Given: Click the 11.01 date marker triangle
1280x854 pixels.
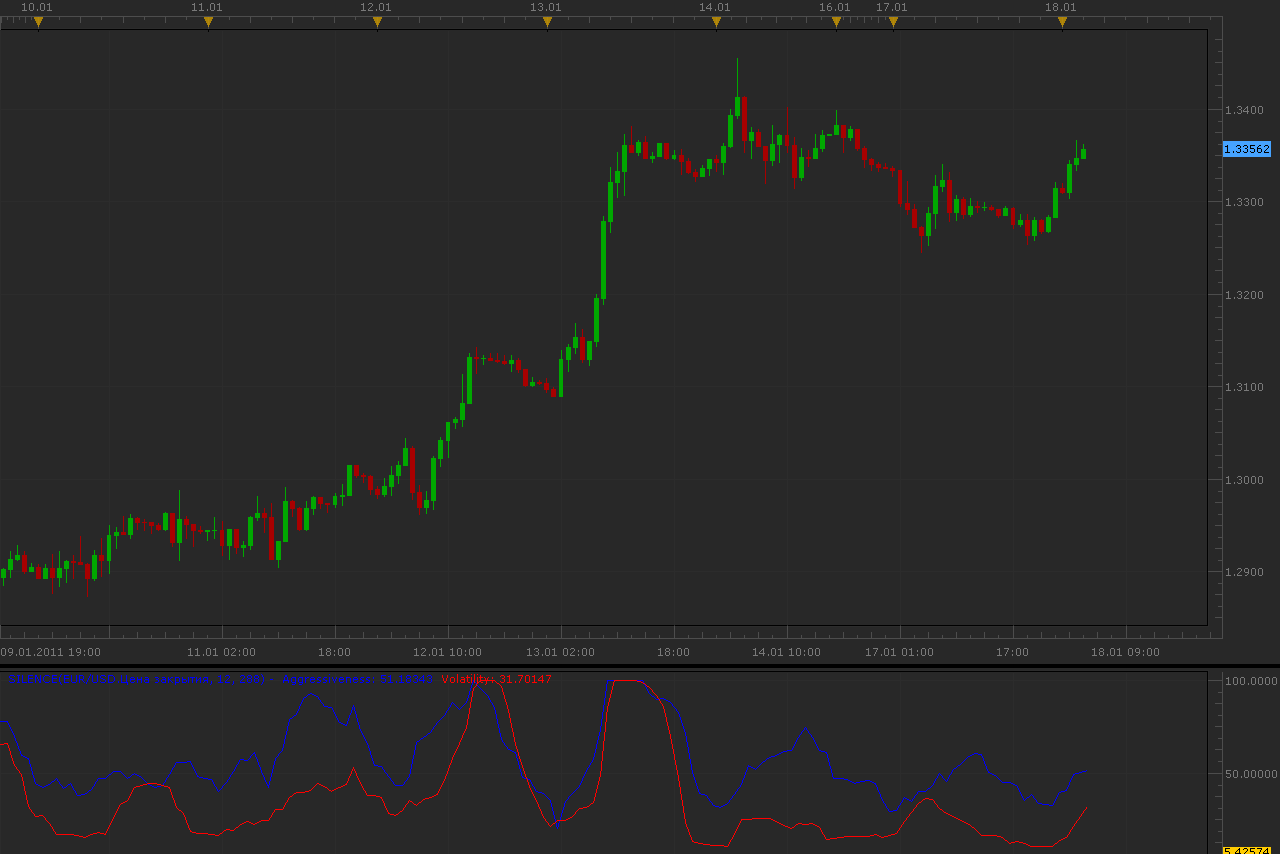Looking at the screenshot, I should pos(208,22).
